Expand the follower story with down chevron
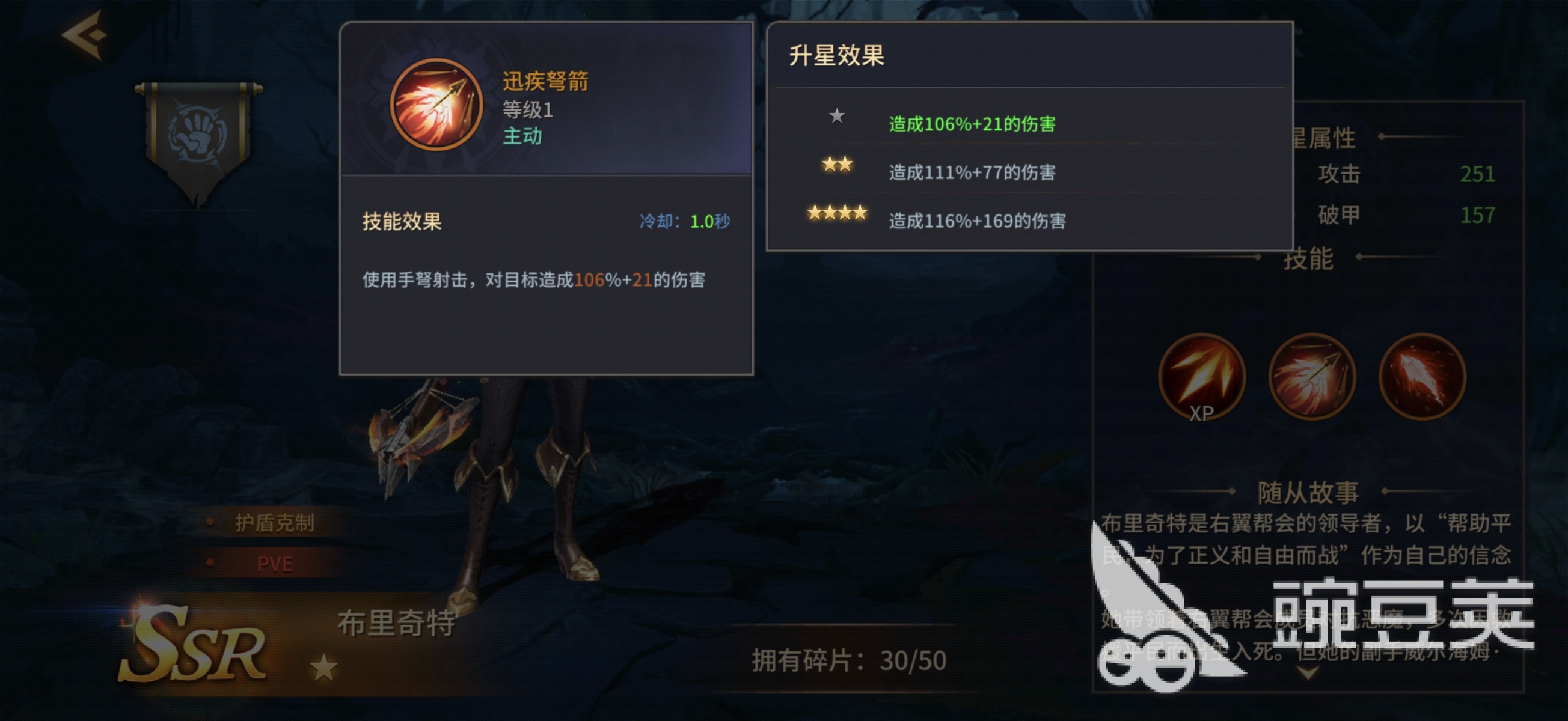Image resolution: width=1568 pixels, height=721 pixels. tap(1308, 672)
